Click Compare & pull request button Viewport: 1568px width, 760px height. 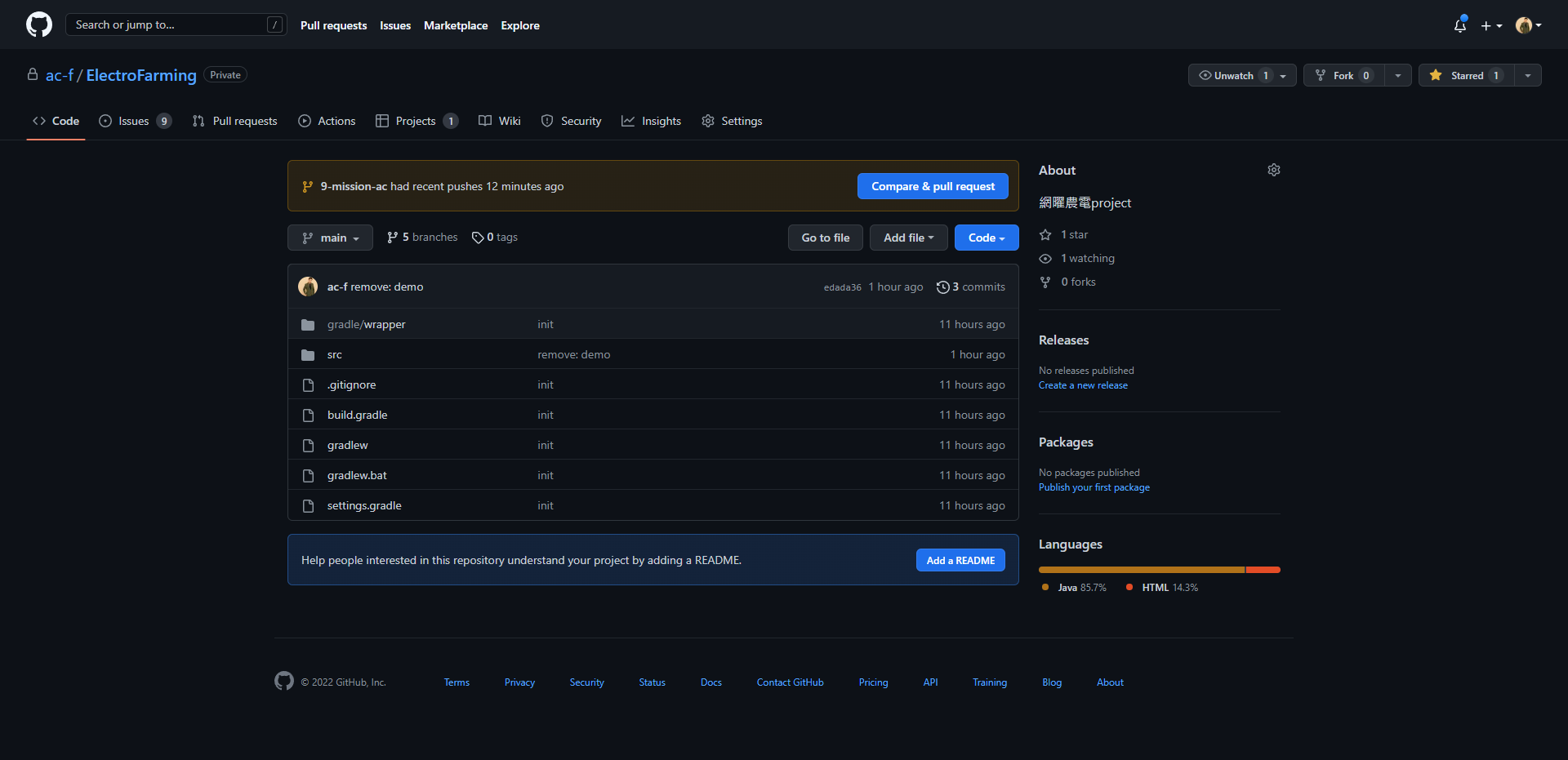tap(933, 186)
